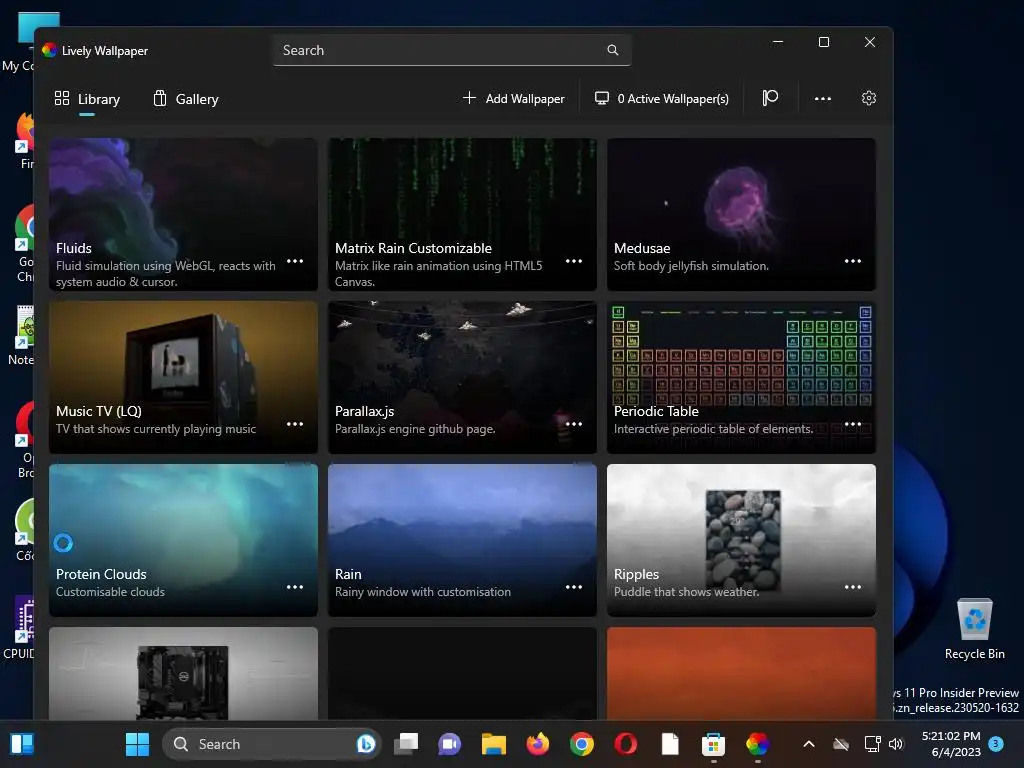Open the Chat app in taskbar
Screen dimensions: 1024x768
coord(449,744)
